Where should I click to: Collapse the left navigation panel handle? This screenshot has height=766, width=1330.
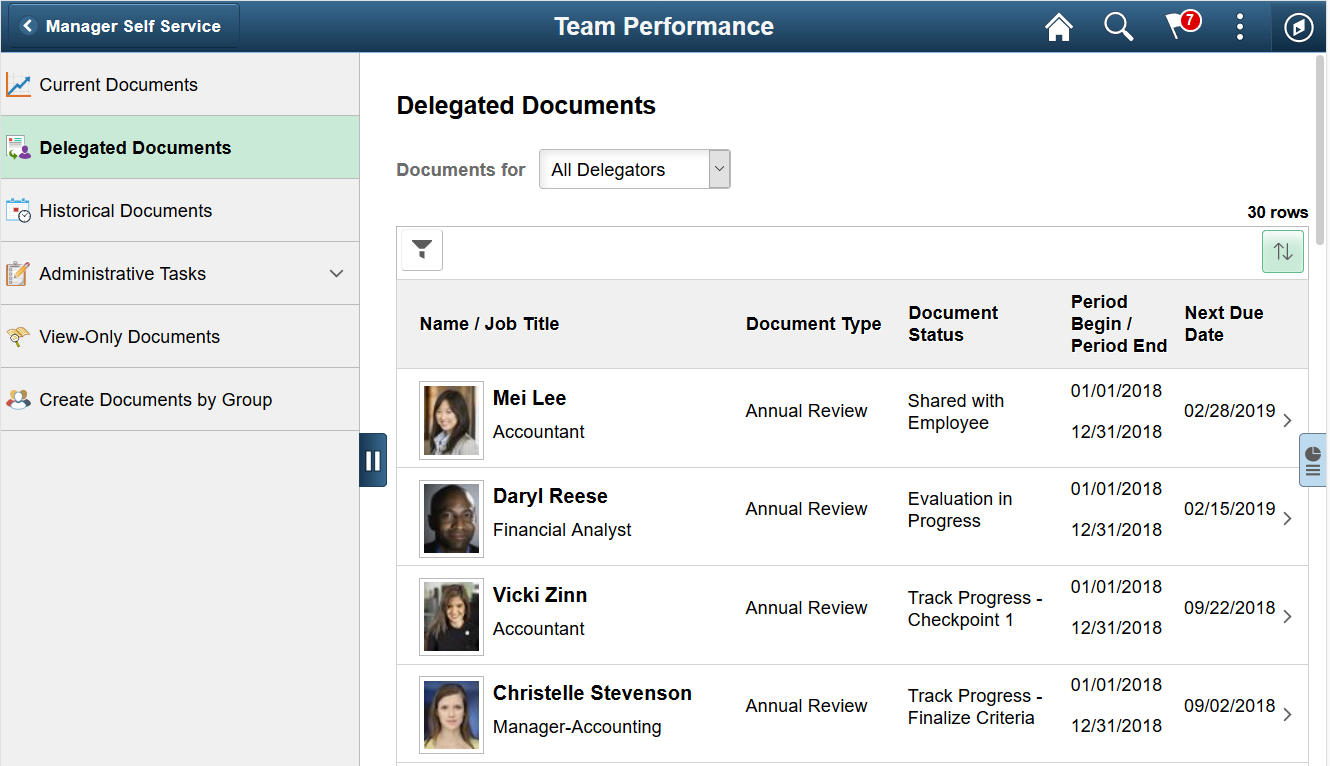373,460
